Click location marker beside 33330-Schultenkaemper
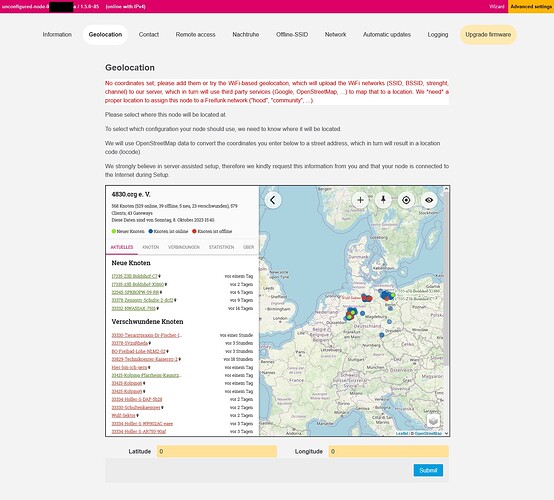The width and height of the screenshot is (554, 500). pyautogui.click(x=162, y=407)
